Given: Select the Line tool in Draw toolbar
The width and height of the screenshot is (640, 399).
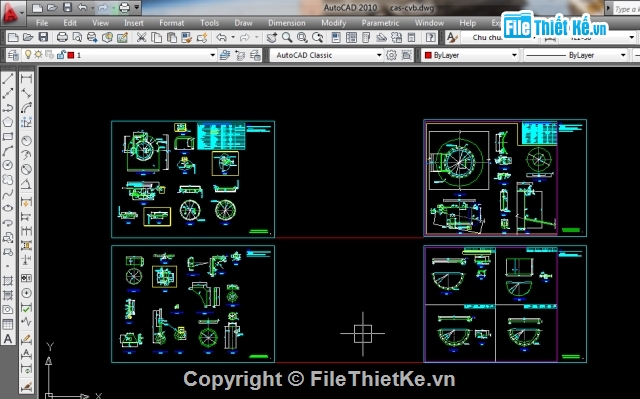Looking at the screenshot, I should click(8, 79).
